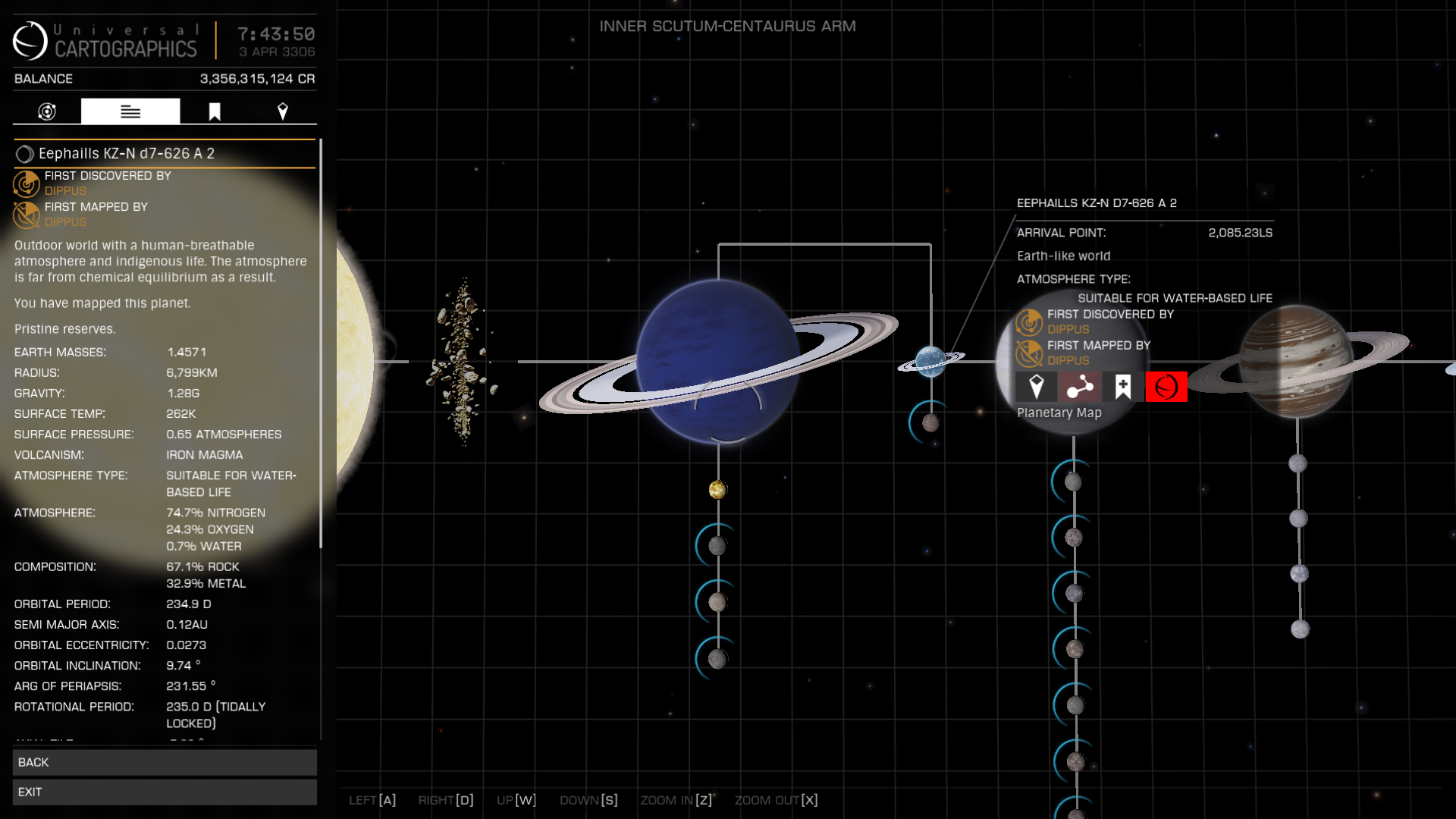Select the small Earth-like world planet
The height and width of the screenshot is (819, 1456).
click(x=930, y=362)
